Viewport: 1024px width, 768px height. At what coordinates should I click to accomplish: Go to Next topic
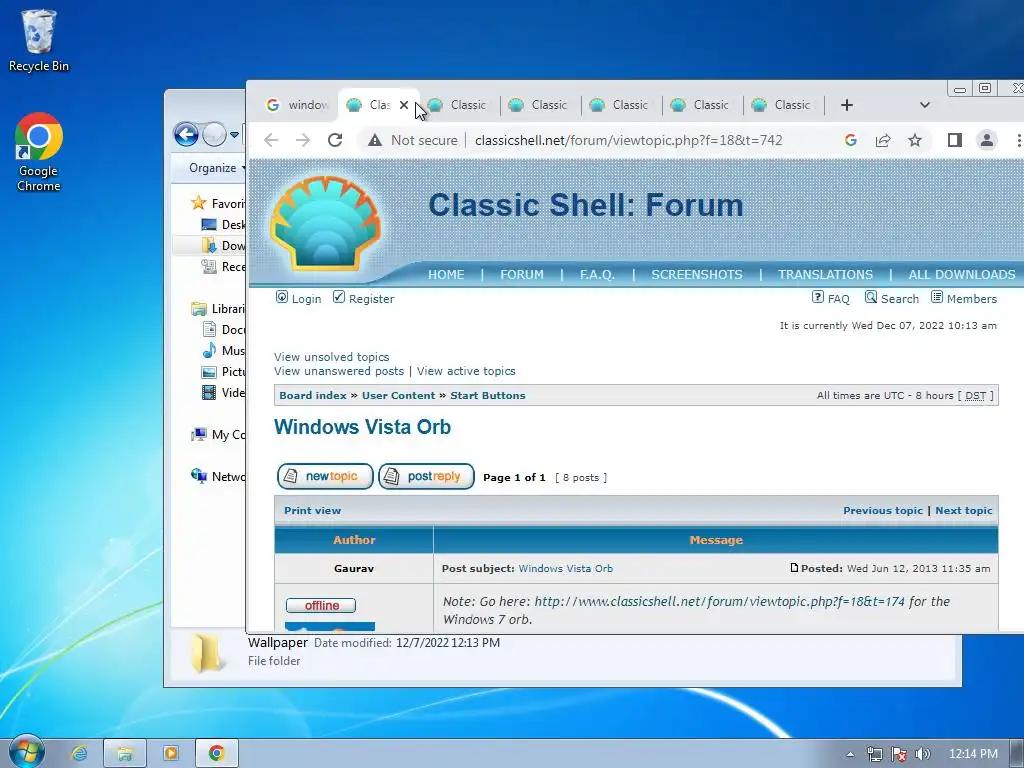point(964,511)
